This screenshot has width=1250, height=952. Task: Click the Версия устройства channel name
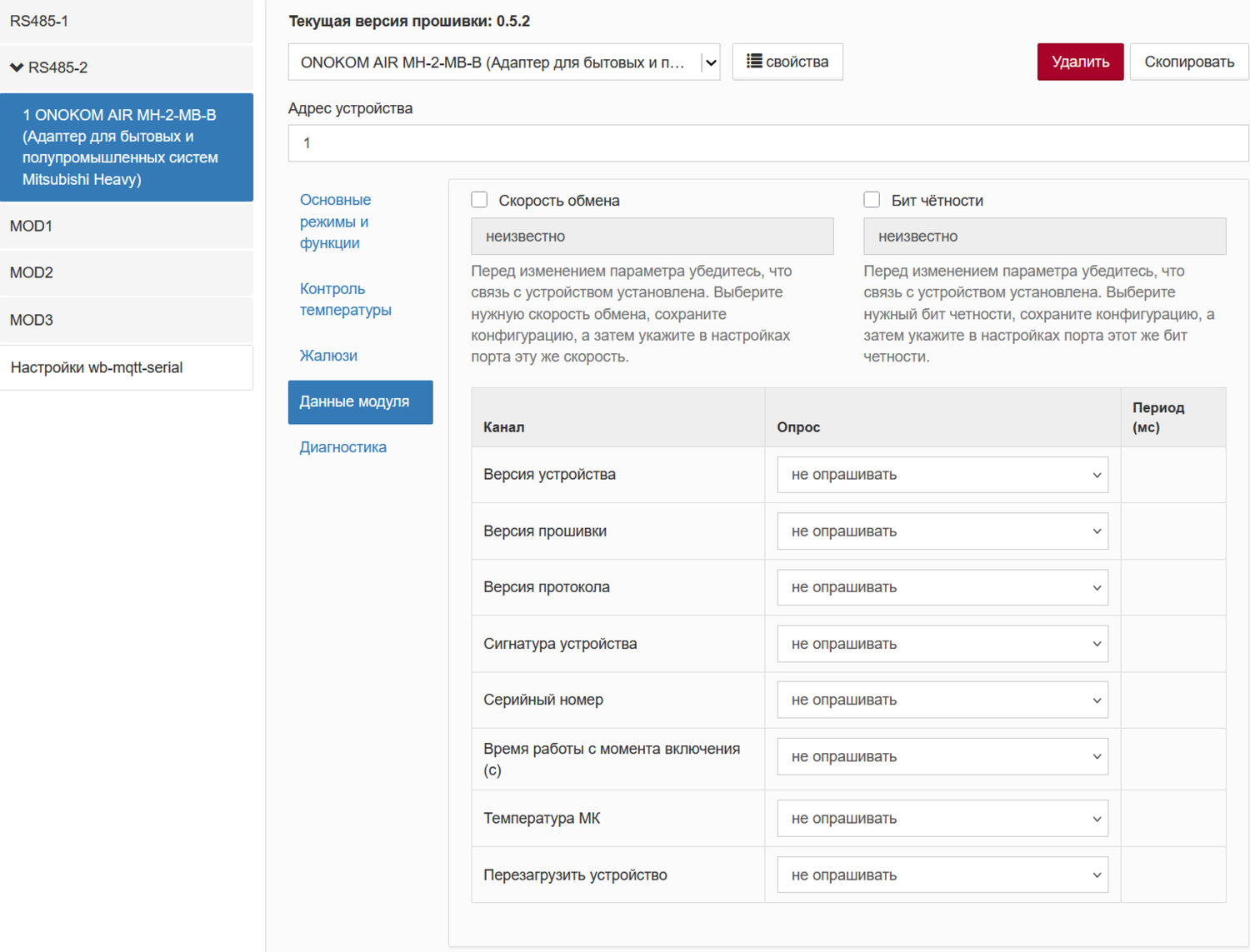coord(550,475)
